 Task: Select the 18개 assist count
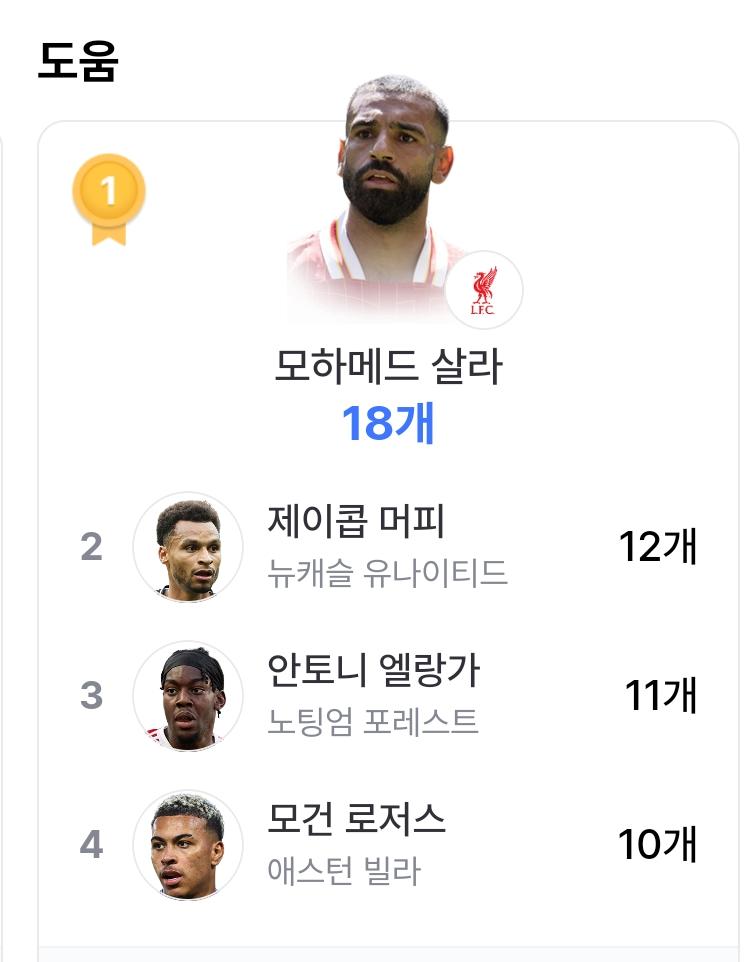pyautogui.click(x=388, y=423)
